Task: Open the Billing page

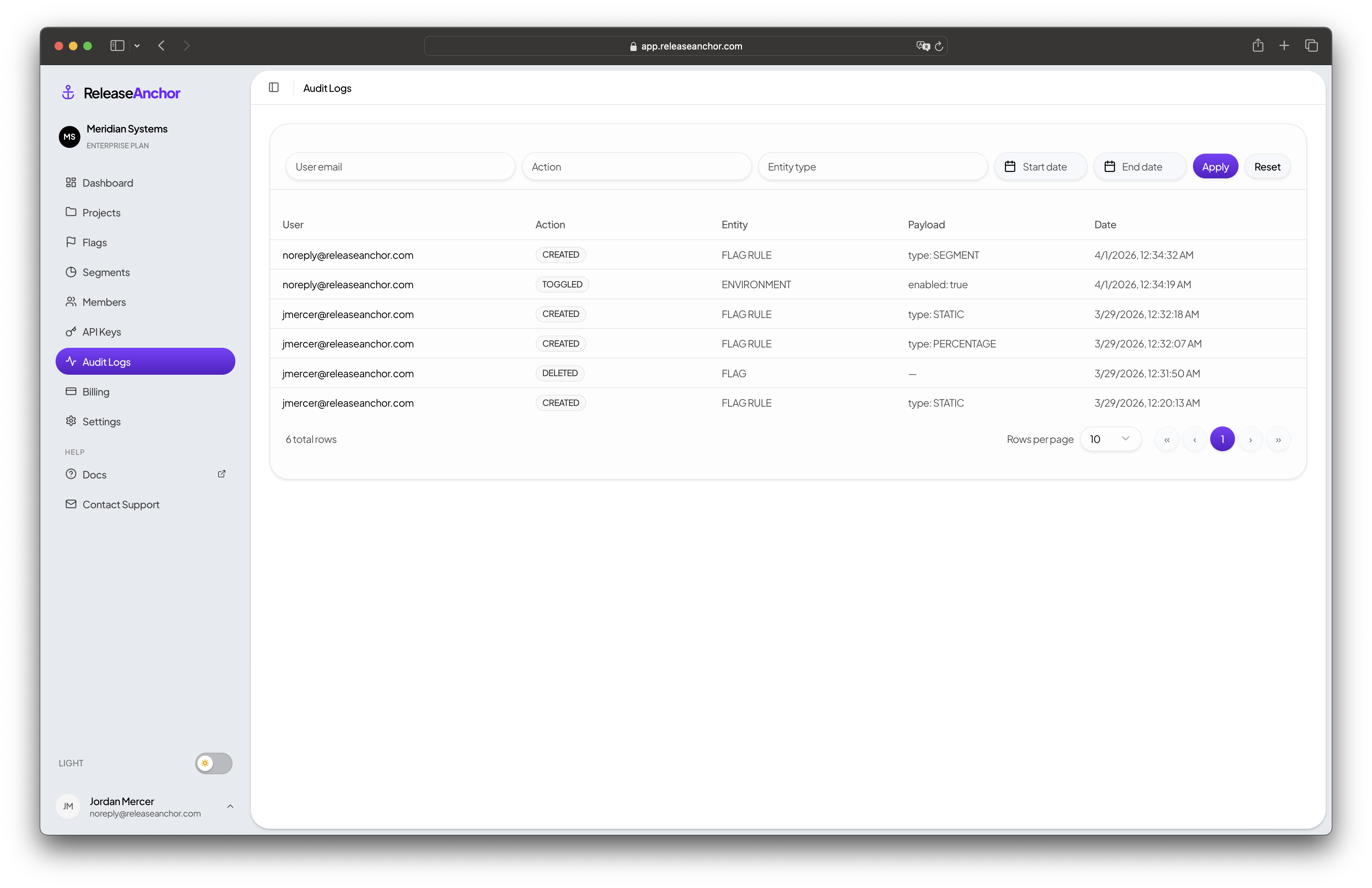Action: [x=145, y=392]
